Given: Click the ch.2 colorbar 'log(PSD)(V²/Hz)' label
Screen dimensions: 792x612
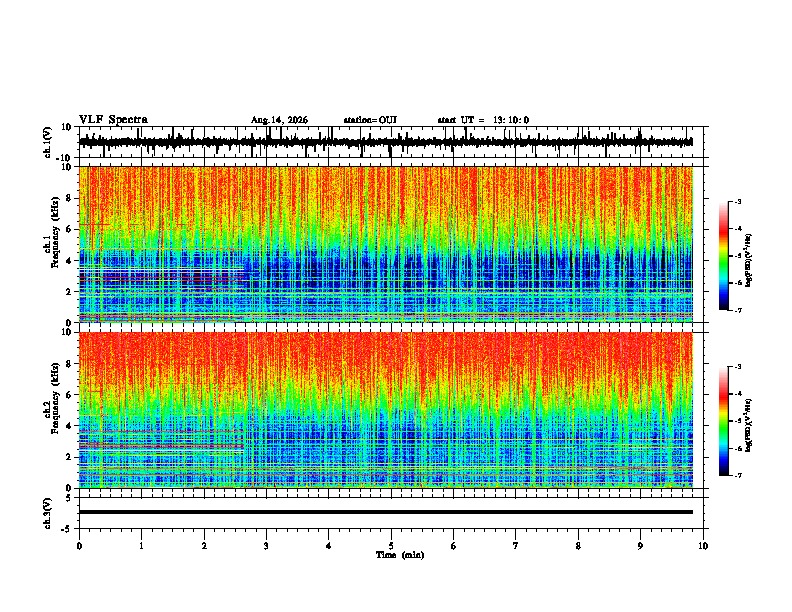Looking at the screenshot, I should [x=748, y=425].
